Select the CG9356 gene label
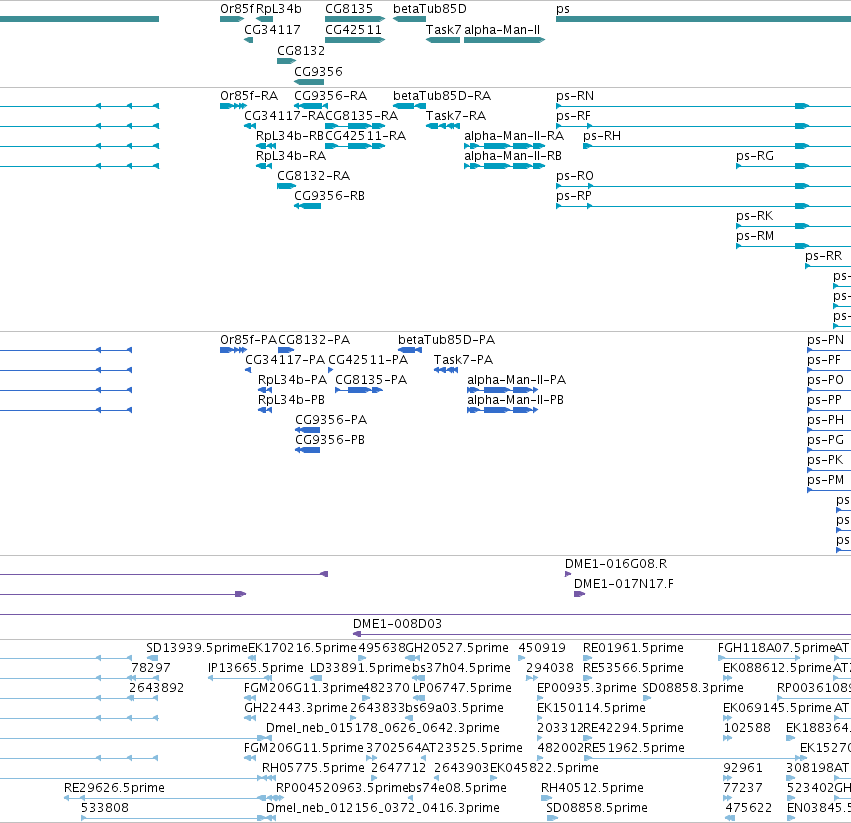Screen dimensions: 851x823 click(318, 72)
